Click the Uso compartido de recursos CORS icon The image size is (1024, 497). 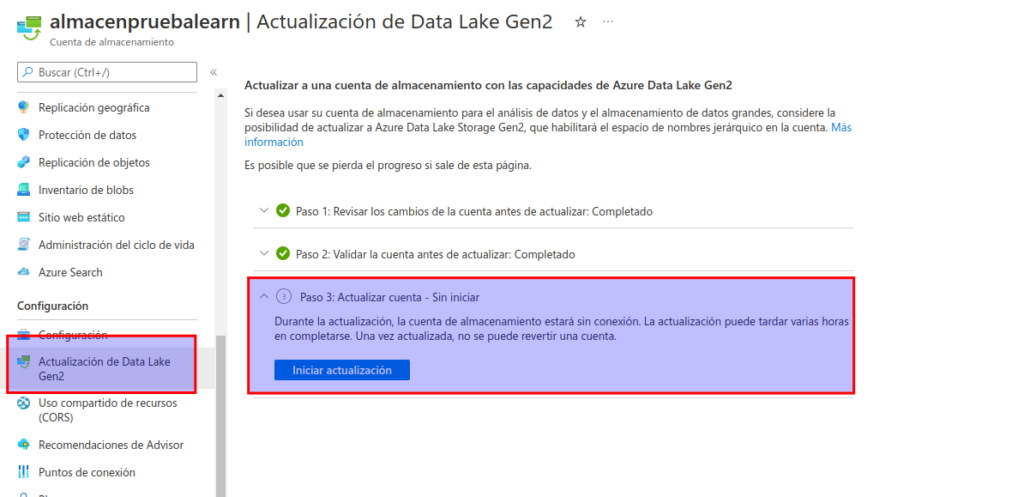[24, 404]
